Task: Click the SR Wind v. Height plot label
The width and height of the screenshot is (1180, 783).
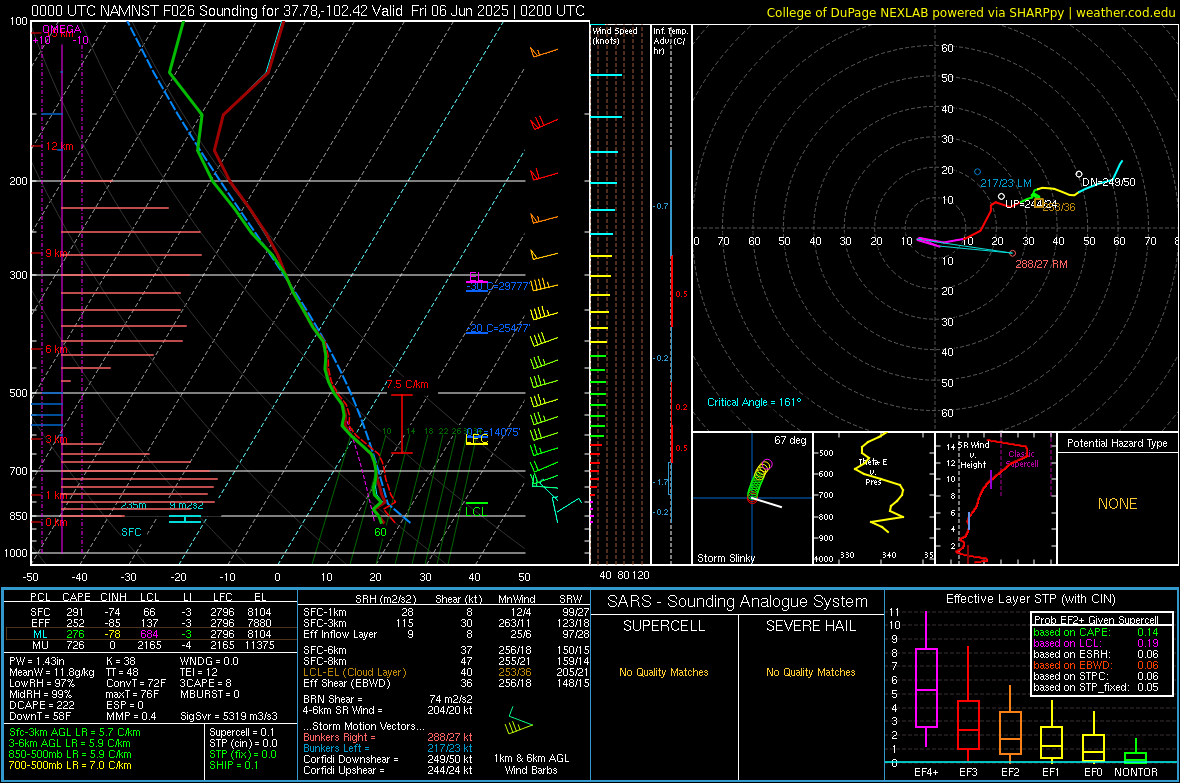Action: (973, 455)
